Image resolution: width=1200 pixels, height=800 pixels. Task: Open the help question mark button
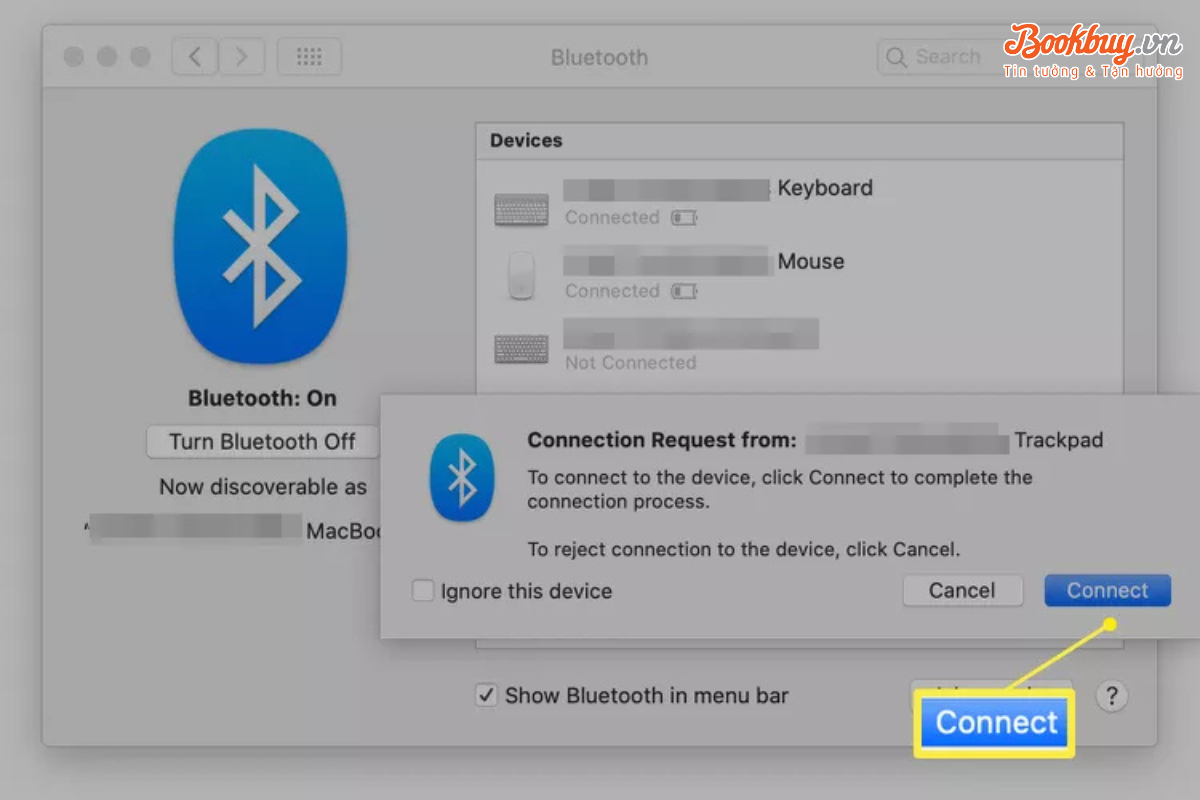[x=1111, y=696]
